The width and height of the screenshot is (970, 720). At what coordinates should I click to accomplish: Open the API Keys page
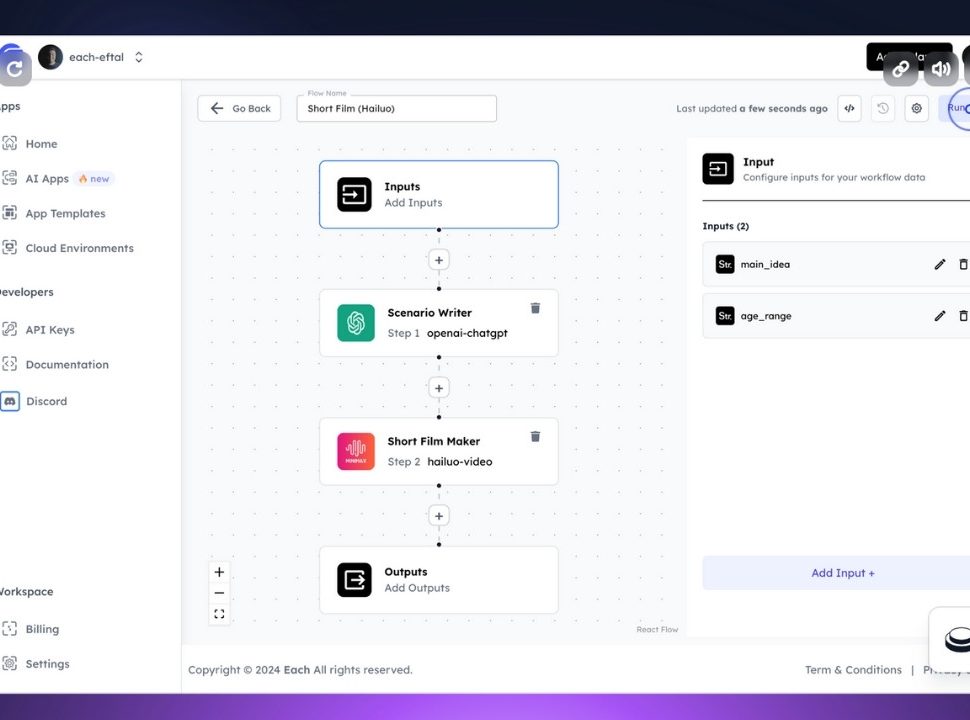coord(49,330)
